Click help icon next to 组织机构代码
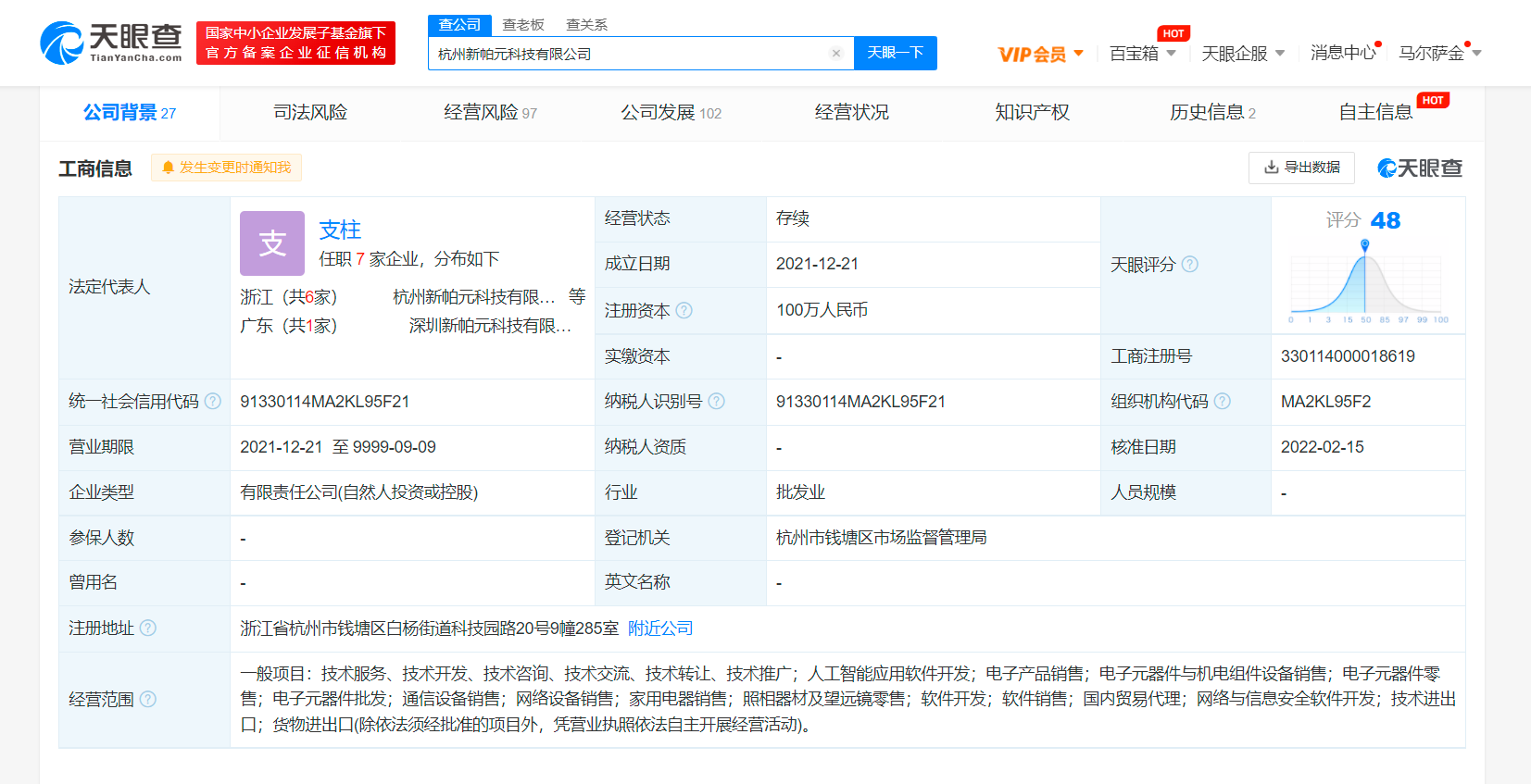 click(1222, 402)
